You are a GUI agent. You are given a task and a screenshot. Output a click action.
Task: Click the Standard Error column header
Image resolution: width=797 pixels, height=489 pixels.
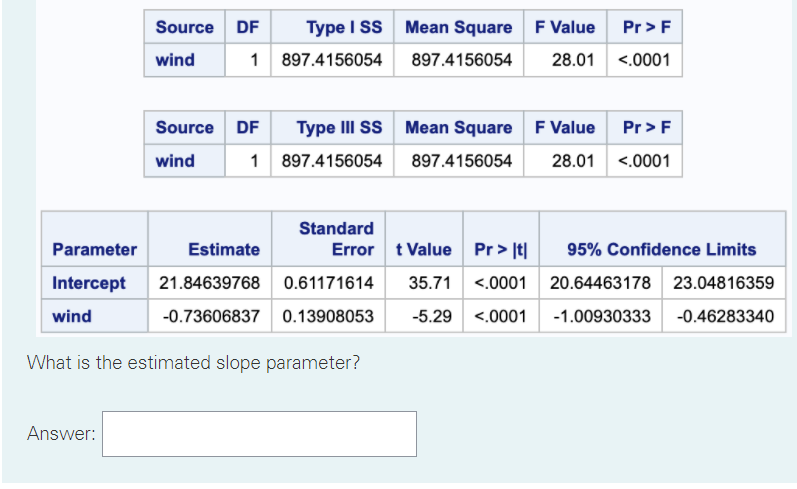coord(336,239)
